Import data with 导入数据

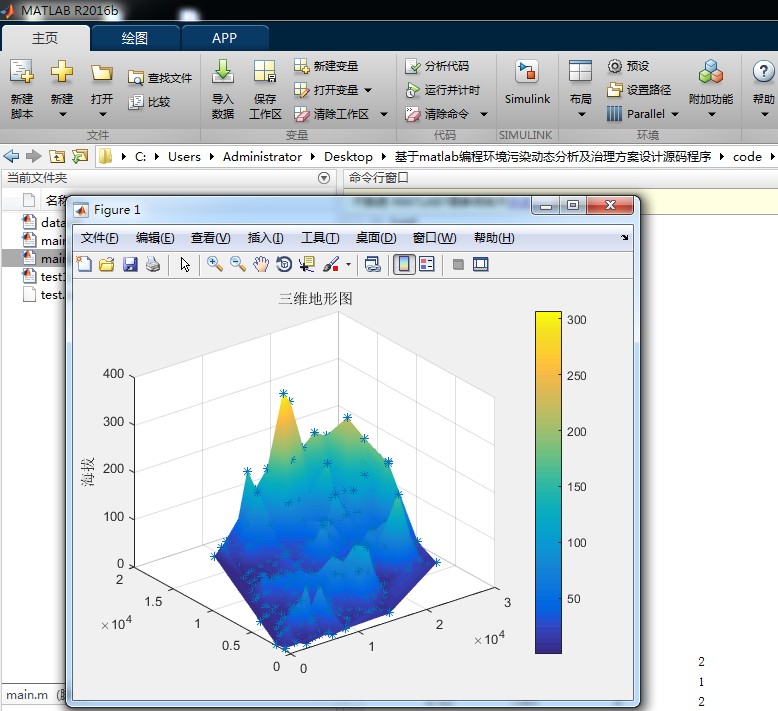223,89
